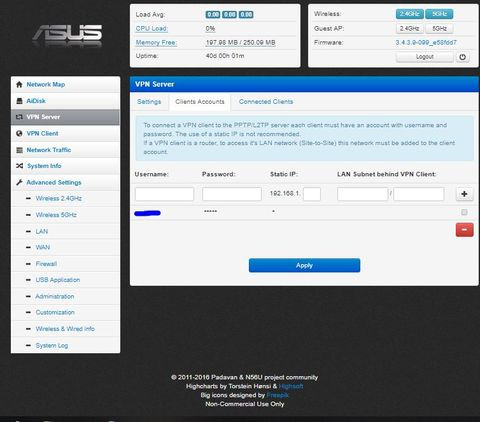The width and height of the screenshot is (480, 422).
Task: Select the existing VPN account checkbox
Action: (464, 212)
